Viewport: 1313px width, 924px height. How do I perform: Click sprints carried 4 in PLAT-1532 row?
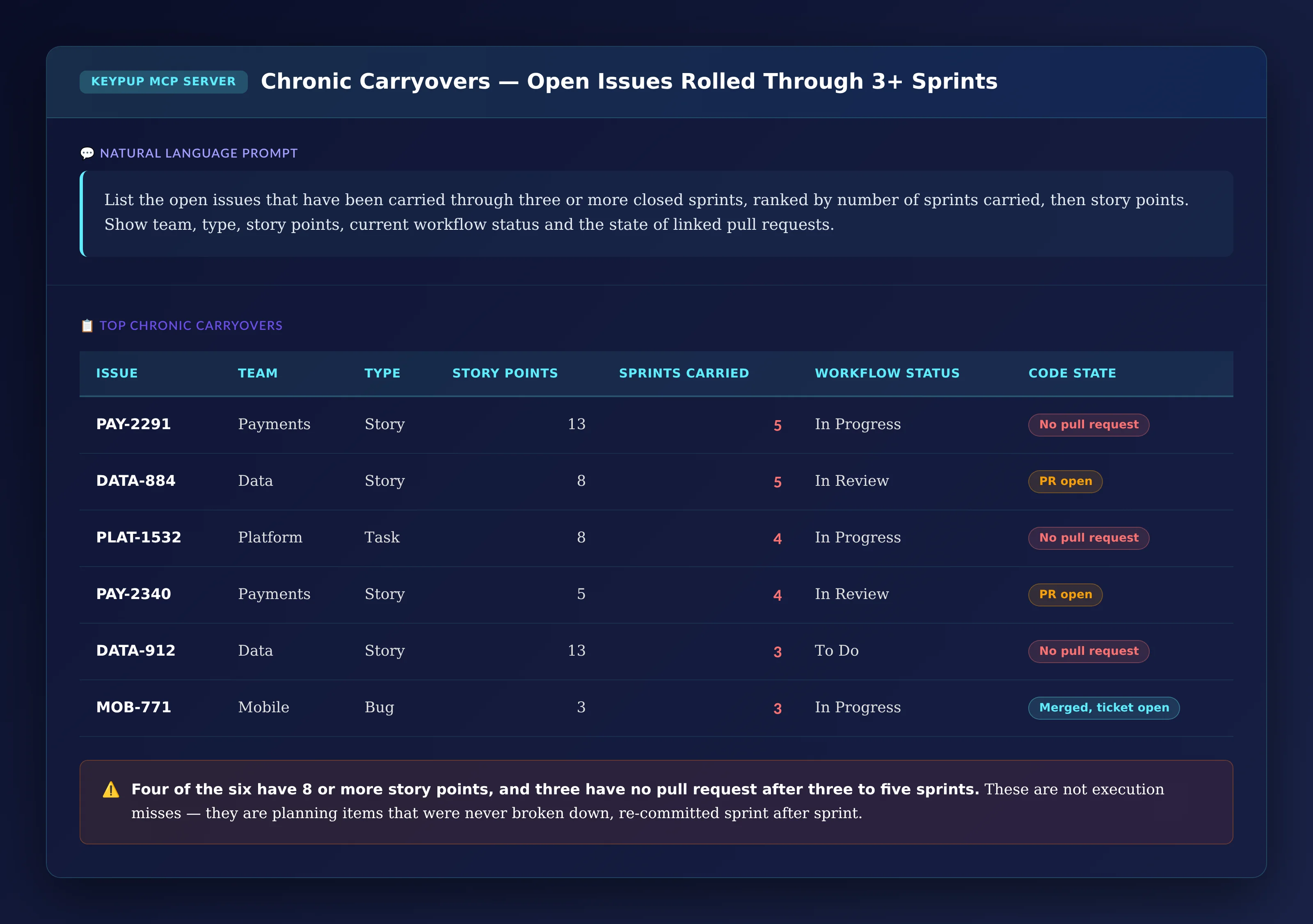(x=777, y=539)
